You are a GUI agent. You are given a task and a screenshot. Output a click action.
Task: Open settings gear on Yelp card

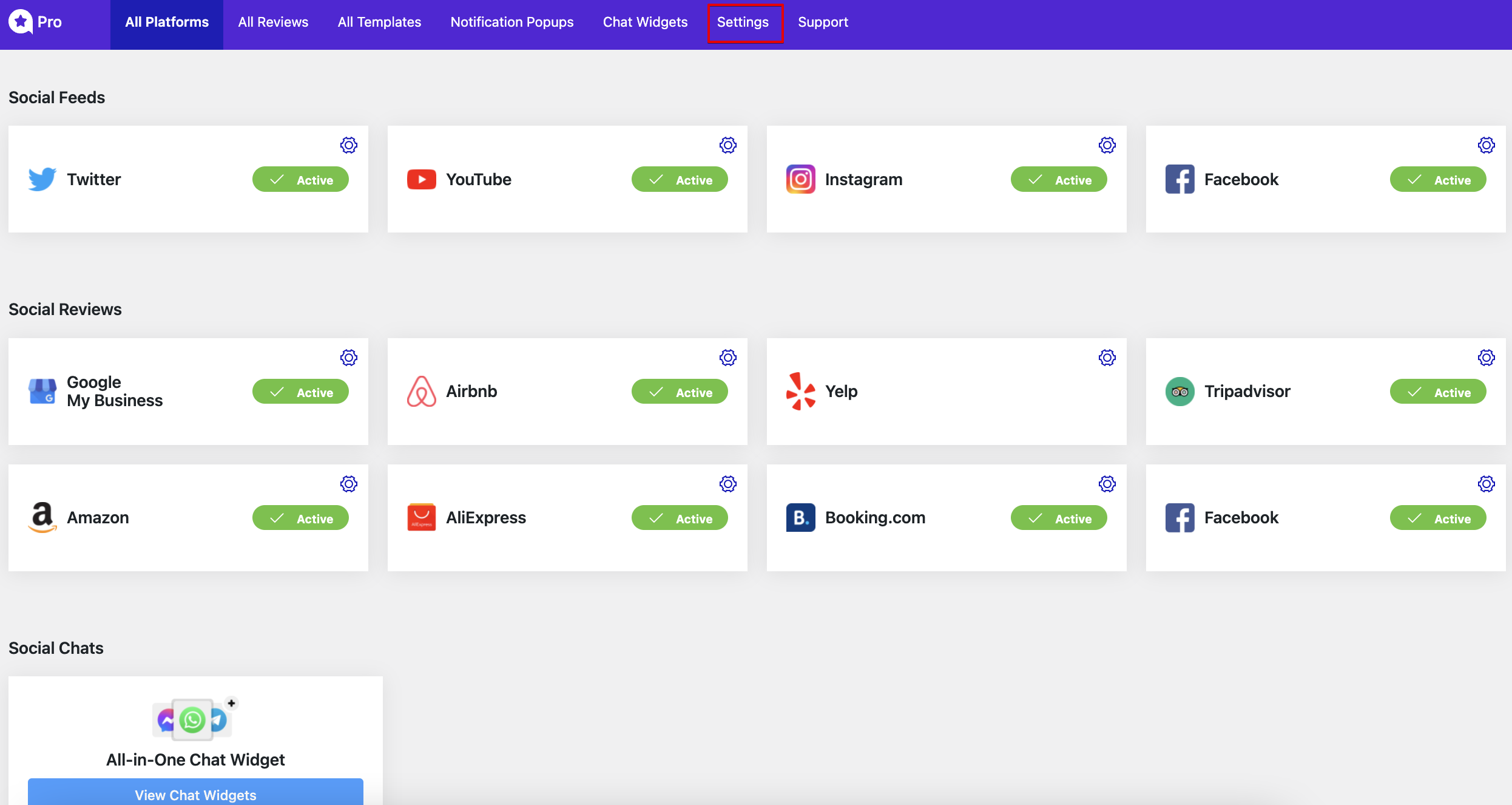1107,358
